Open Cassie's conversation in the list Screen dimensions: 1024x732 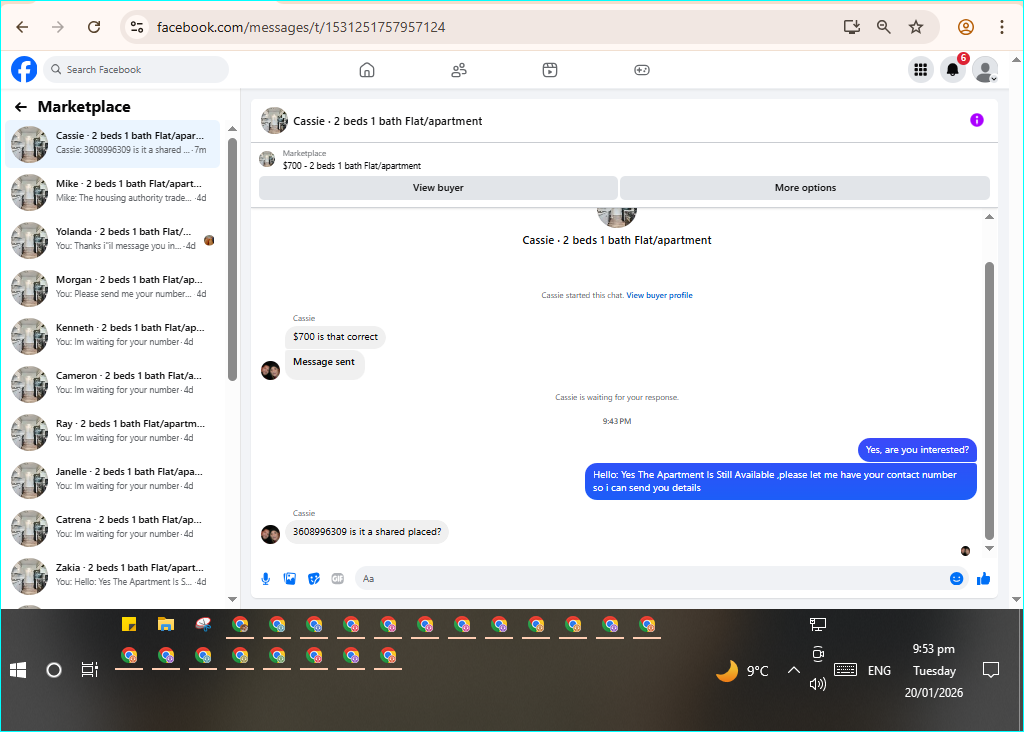click(112, 144)
